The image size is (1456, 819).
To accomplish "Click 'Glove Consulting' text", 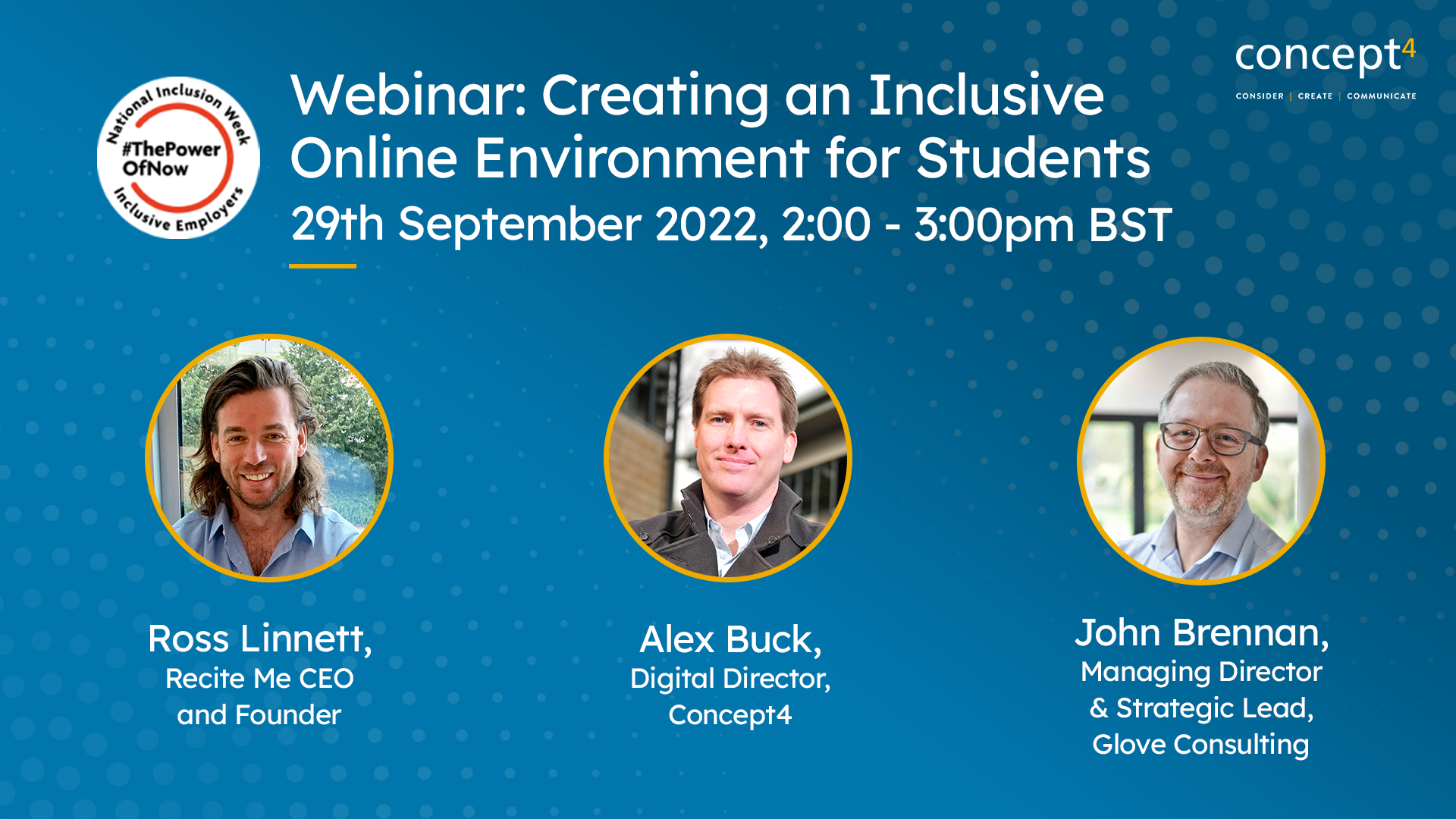I will 1200,745.
